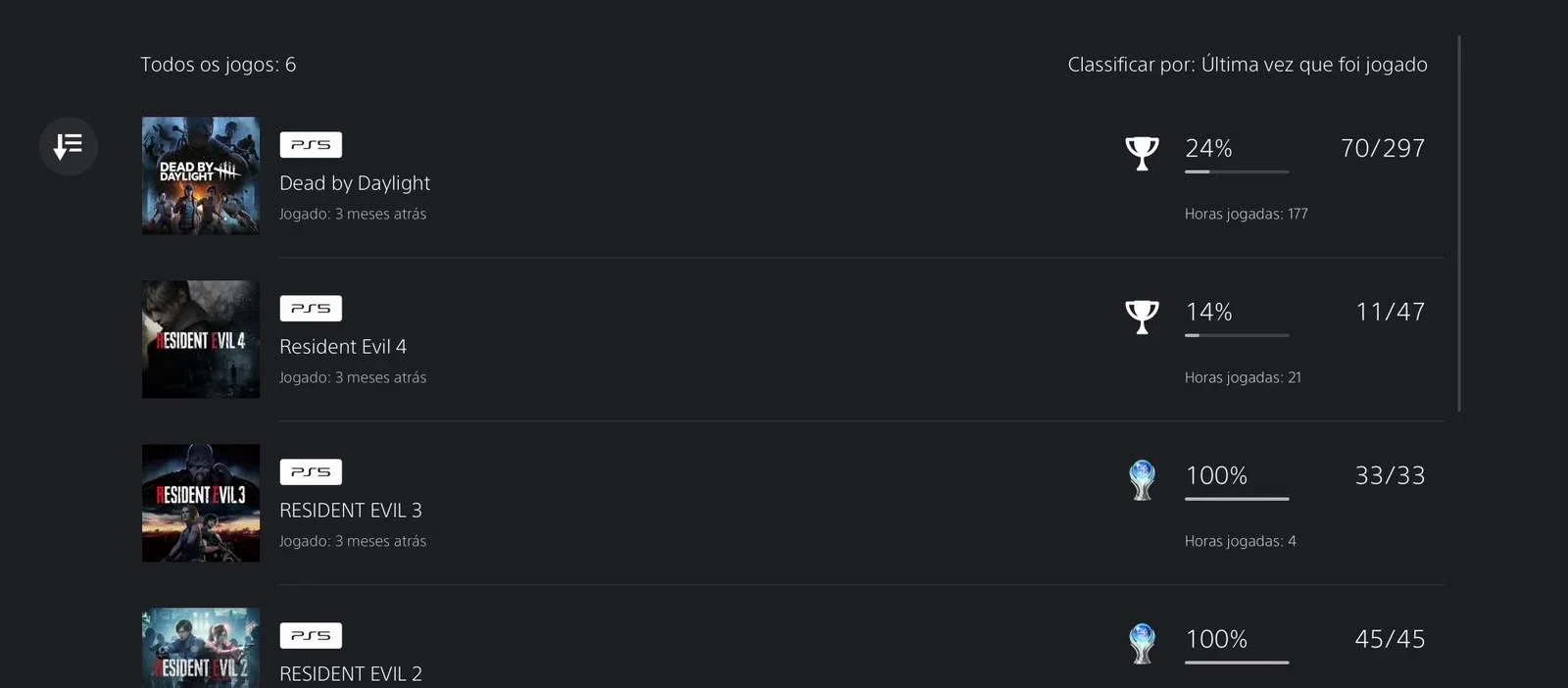Viewport: 1568px width, 688px height.
Task: Click the 70/297 trophy count
Action: pos(1383,148)
